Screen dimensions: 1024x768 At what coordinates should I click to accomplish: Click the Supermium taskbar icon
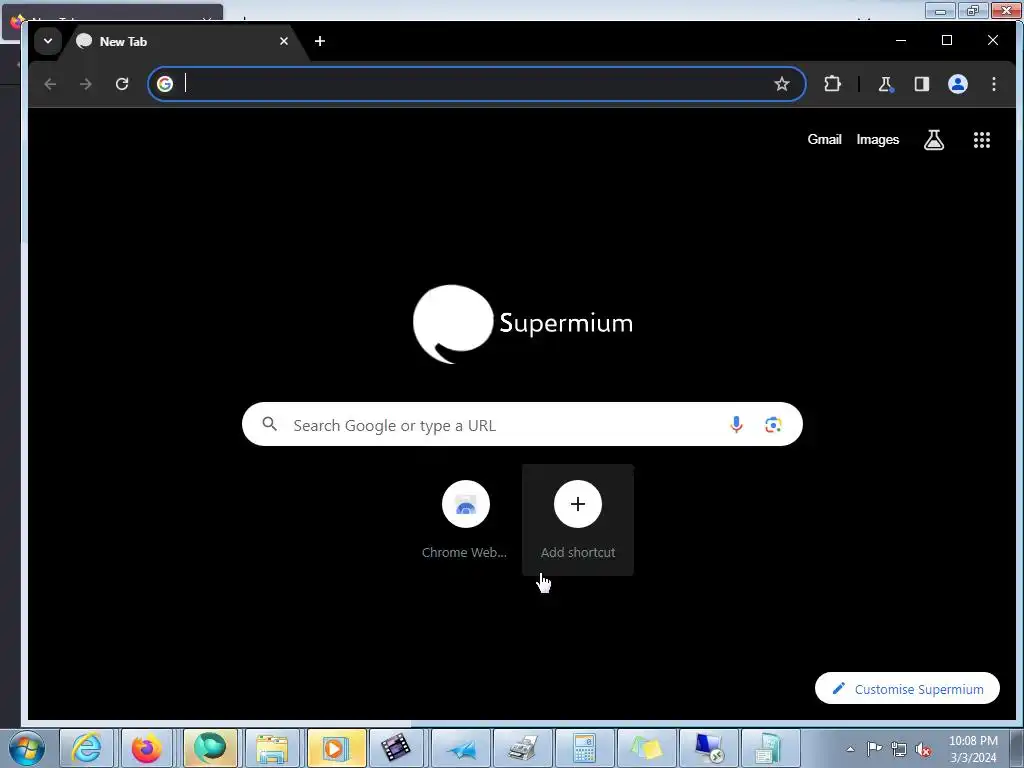point(210,748)
